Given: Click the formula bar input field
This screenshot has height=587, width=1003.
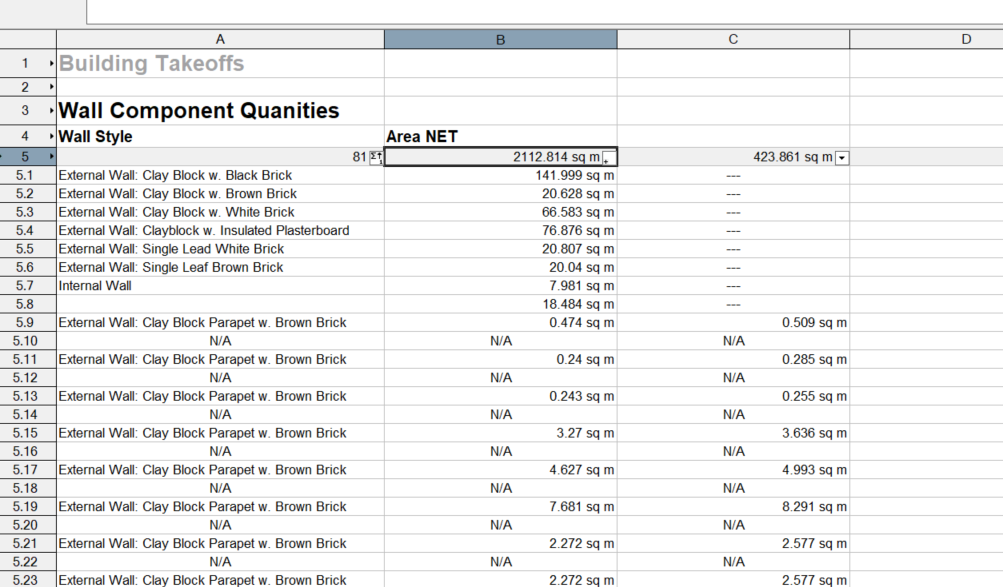Looking at the screenshot, I should pos(540,11).
